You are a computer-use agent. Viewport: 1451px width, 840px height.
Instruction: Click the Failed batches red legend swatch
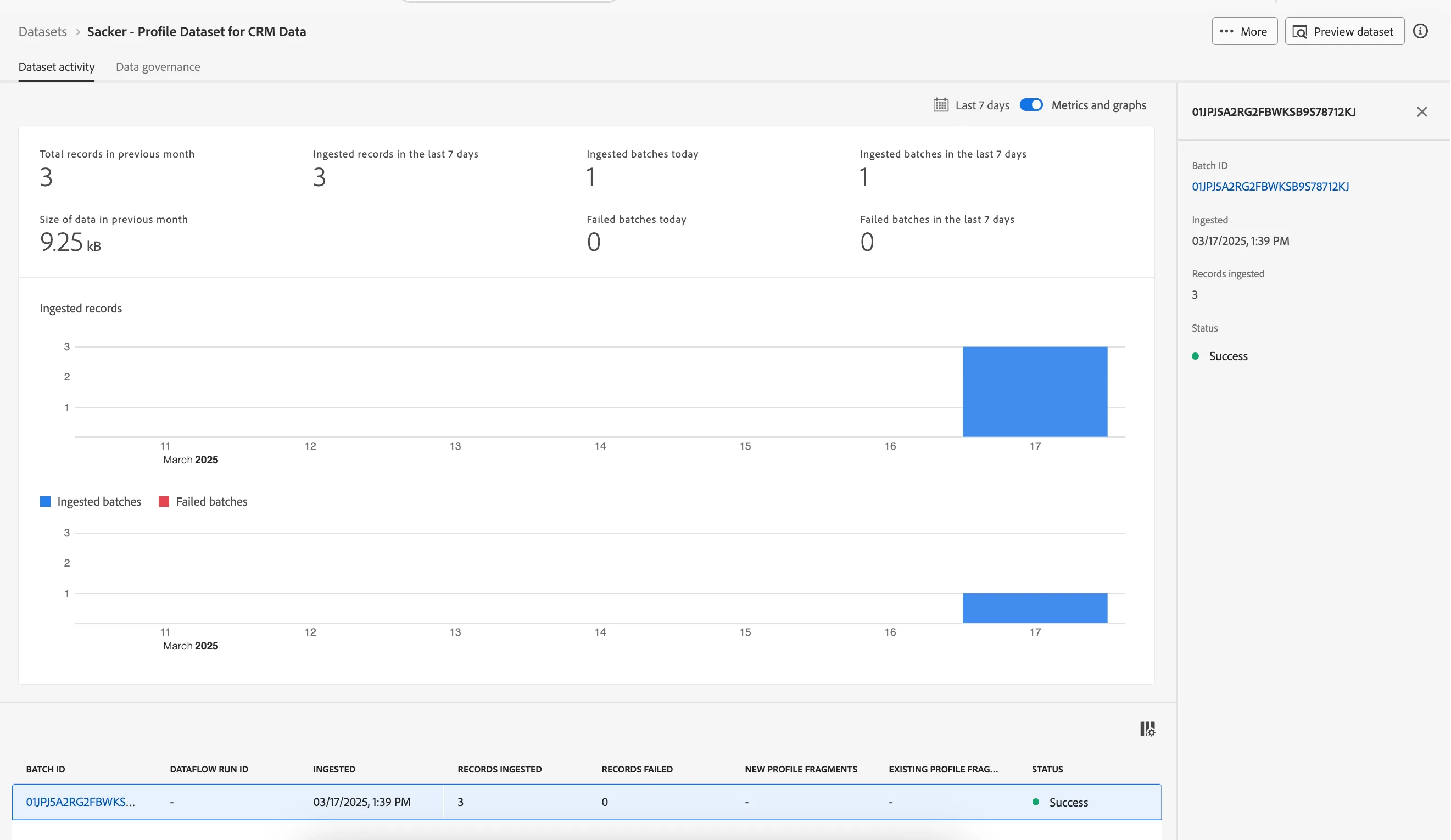[164, 501]
